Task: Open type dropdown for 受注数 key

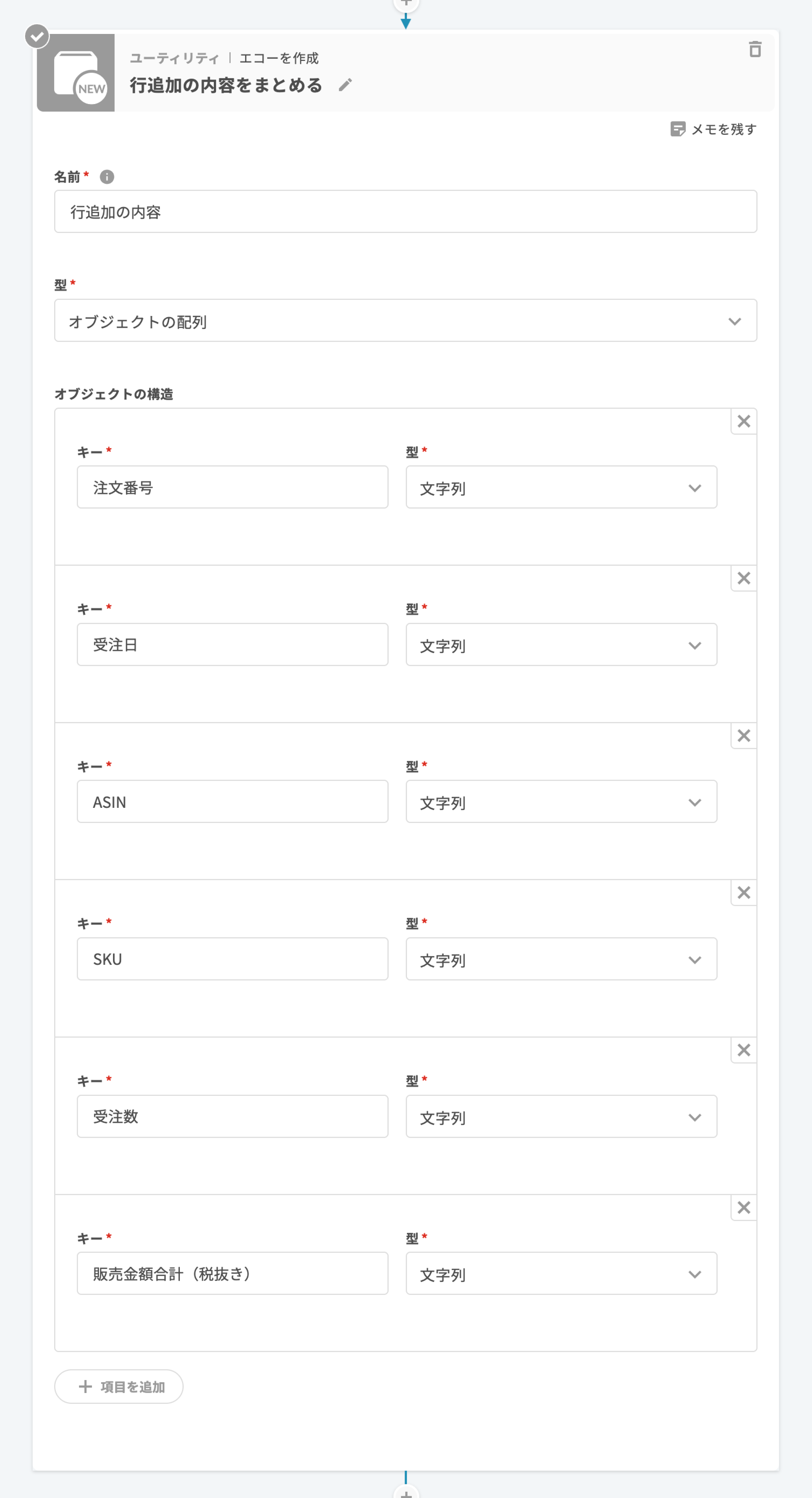Action: pyautogui.click(x=561, y=1116)
